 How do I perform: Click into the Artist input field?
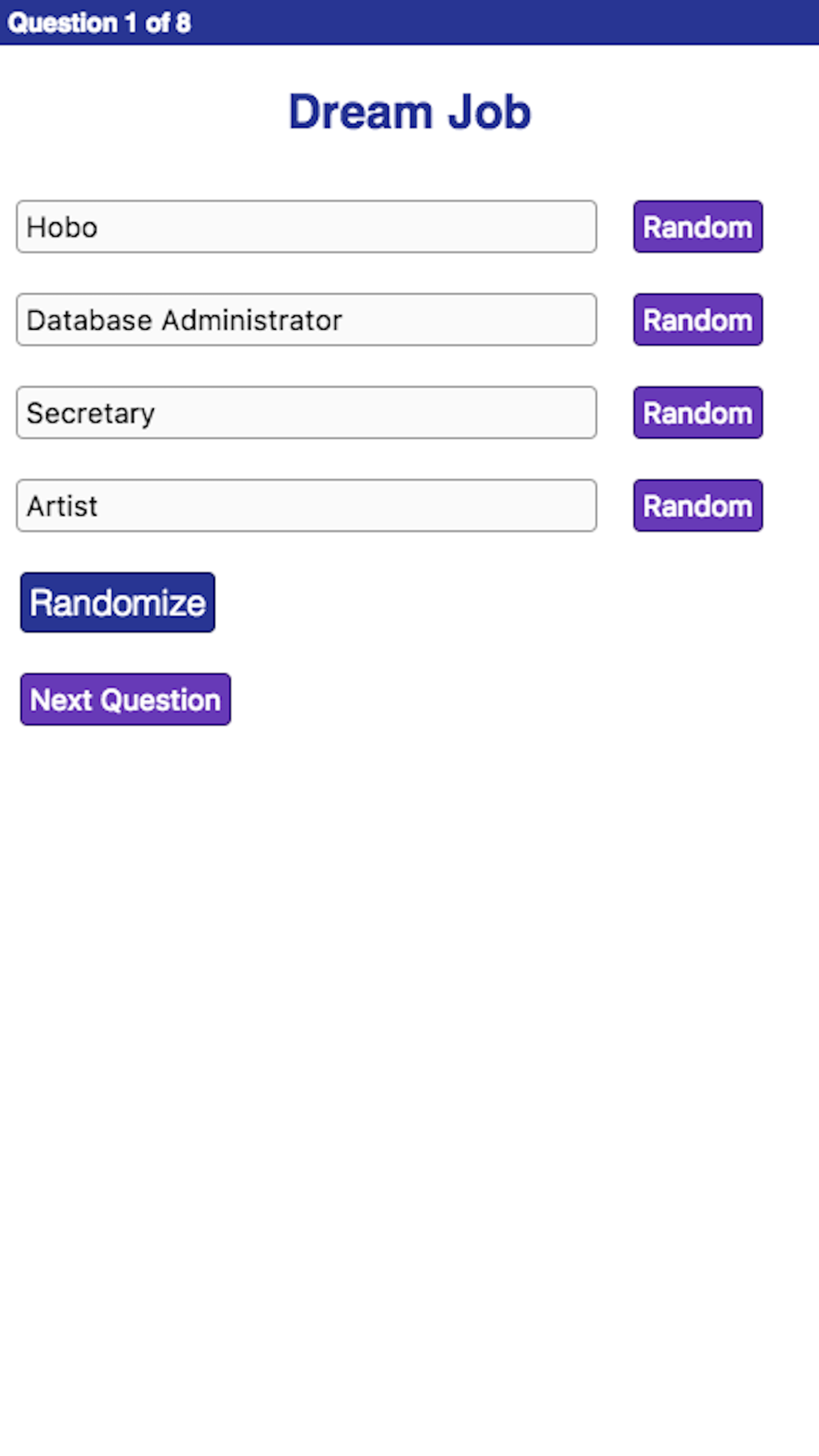pos(306,505)
